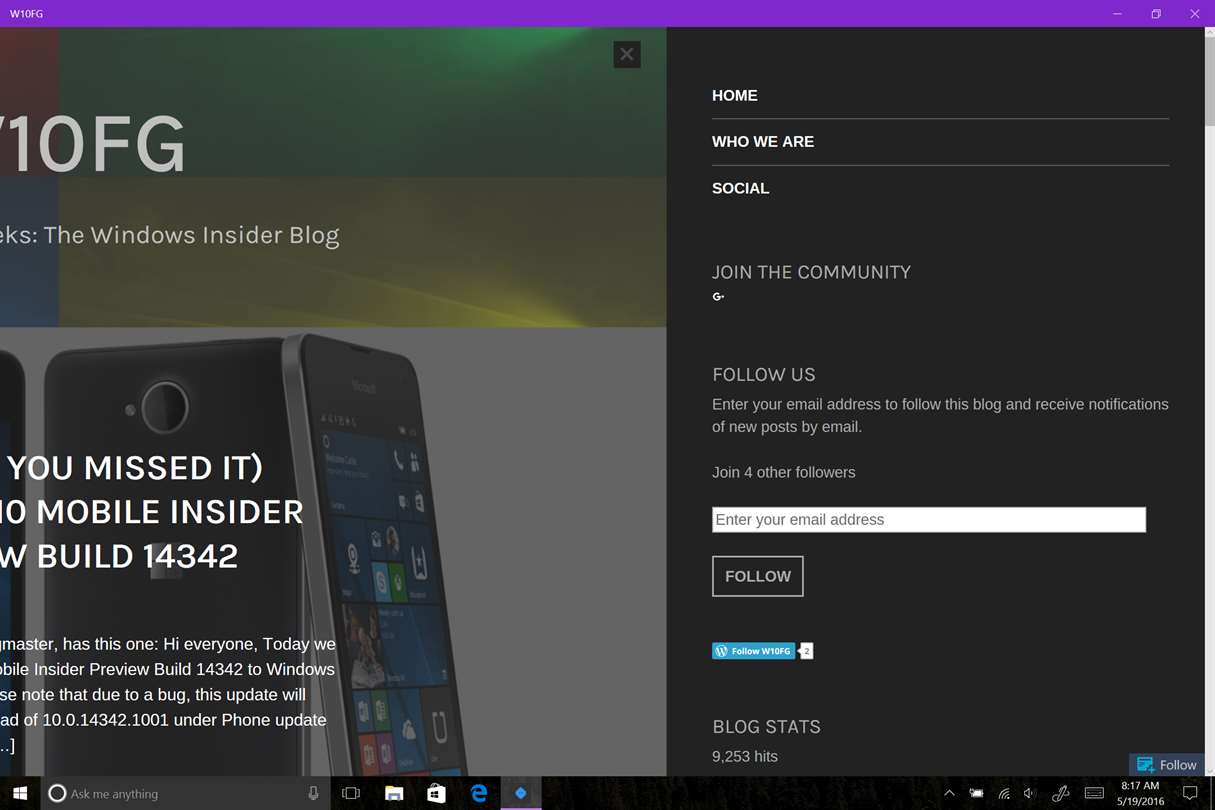The width and height of the screenshot is (1215, 810).
Task: Click the JOIN THE COMMUNITY heading
Action: coord(811,272)
